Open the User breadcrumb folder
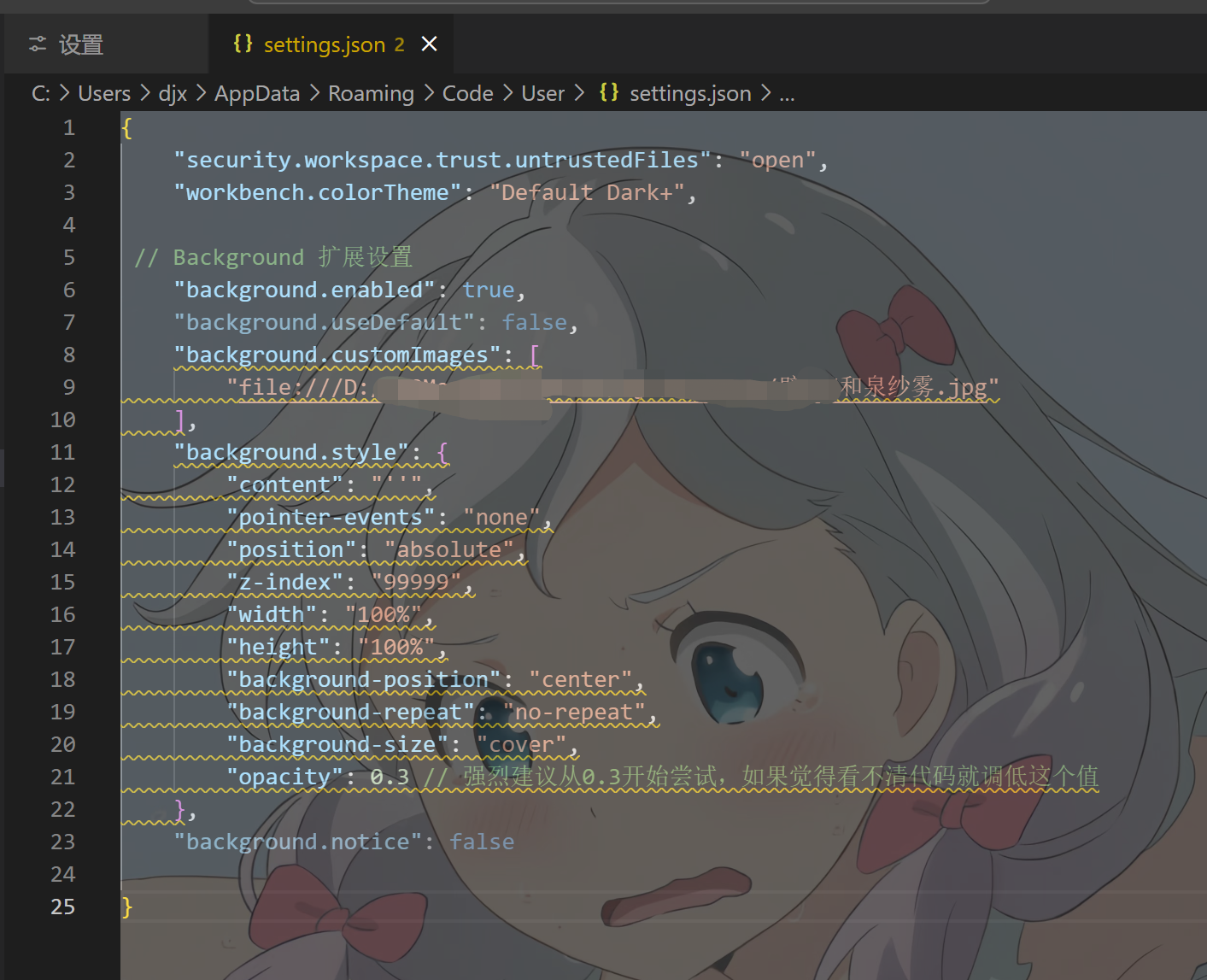The height and width of the screenshot is (980, 1207). pyautogui.click(x=543, y=93)
